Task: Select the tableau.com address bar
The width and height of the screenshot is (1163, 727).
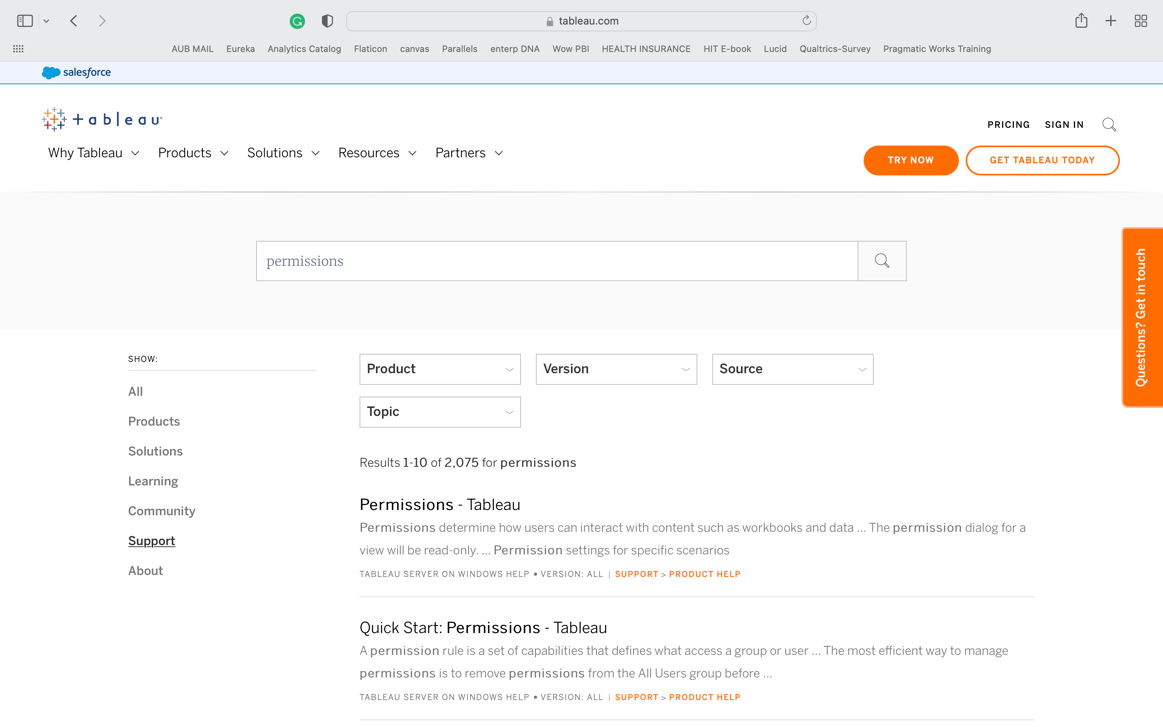Action: 582,21
